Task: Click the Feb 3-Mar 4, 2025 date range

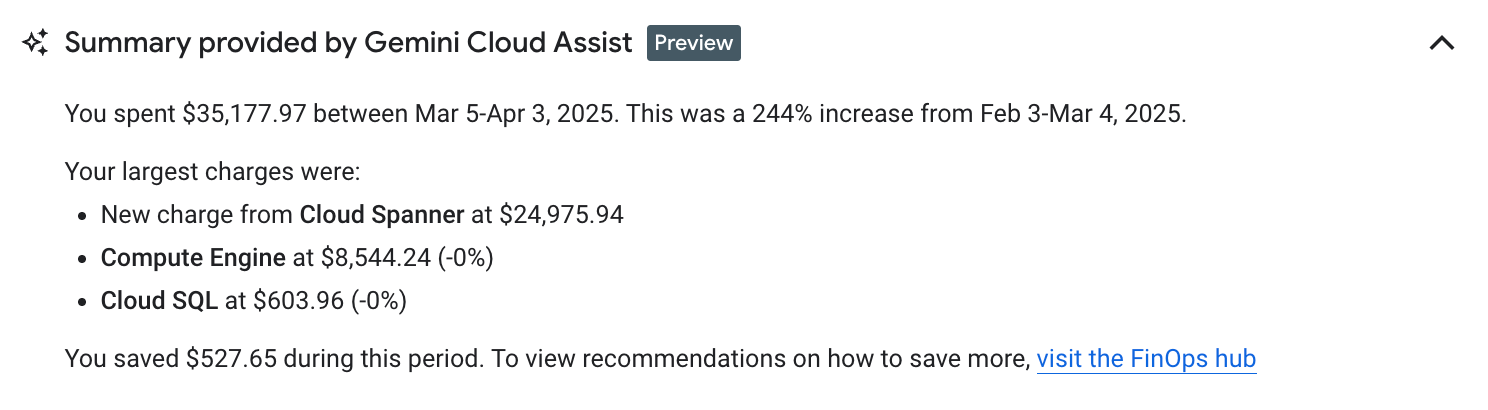Action: click(1080, 114)
